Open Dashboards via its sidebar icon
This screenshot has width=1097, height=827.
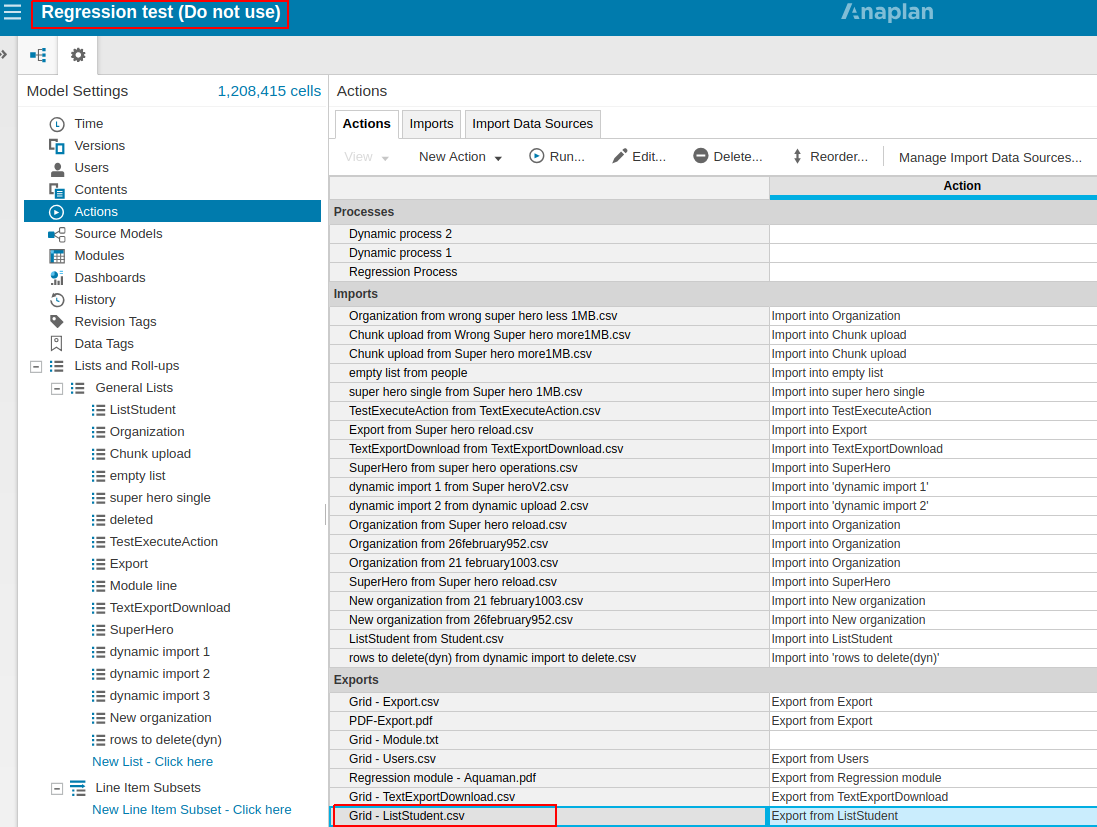point(57,277)
